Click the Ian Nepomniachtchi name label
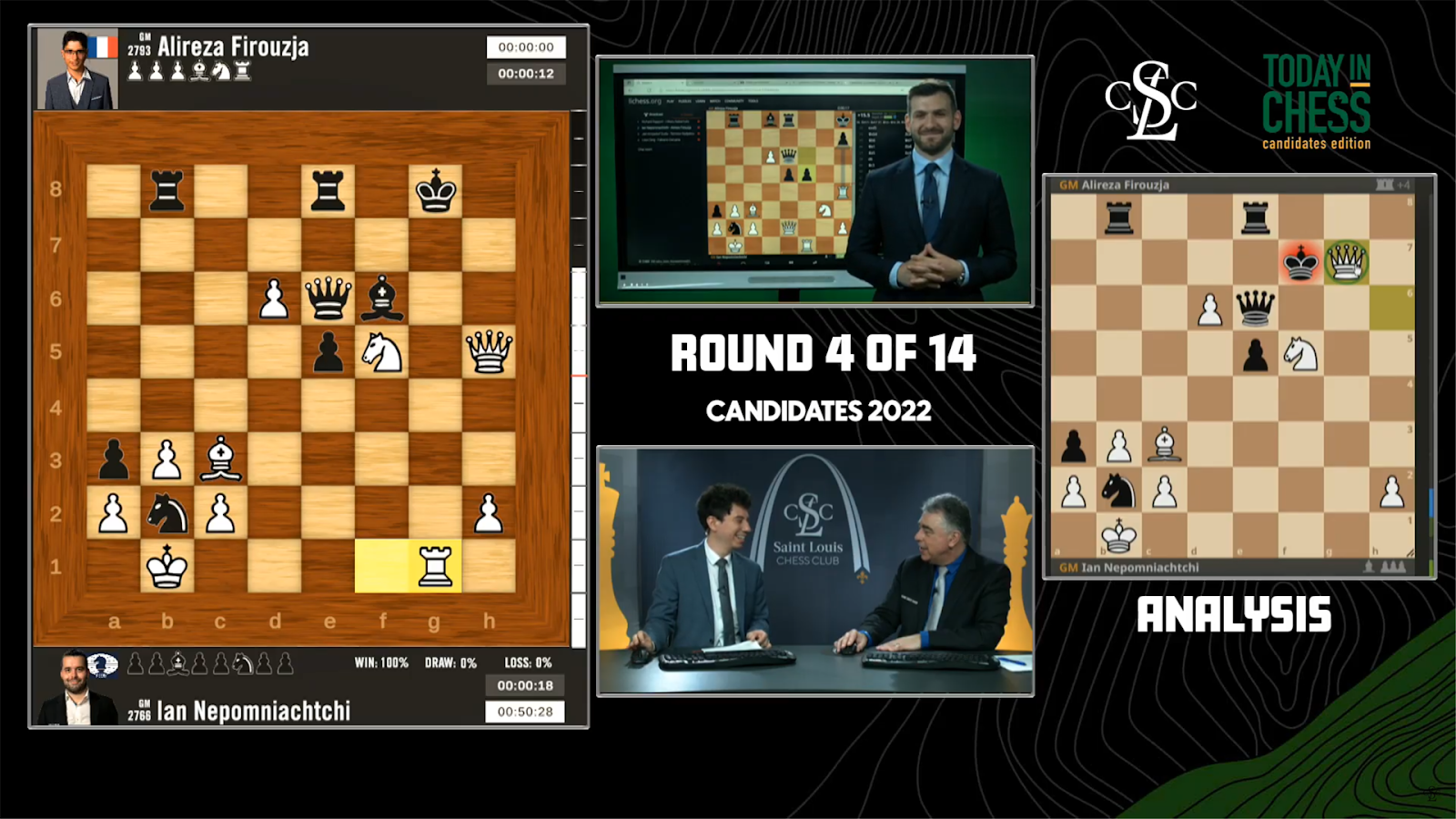 pos(253,711)
